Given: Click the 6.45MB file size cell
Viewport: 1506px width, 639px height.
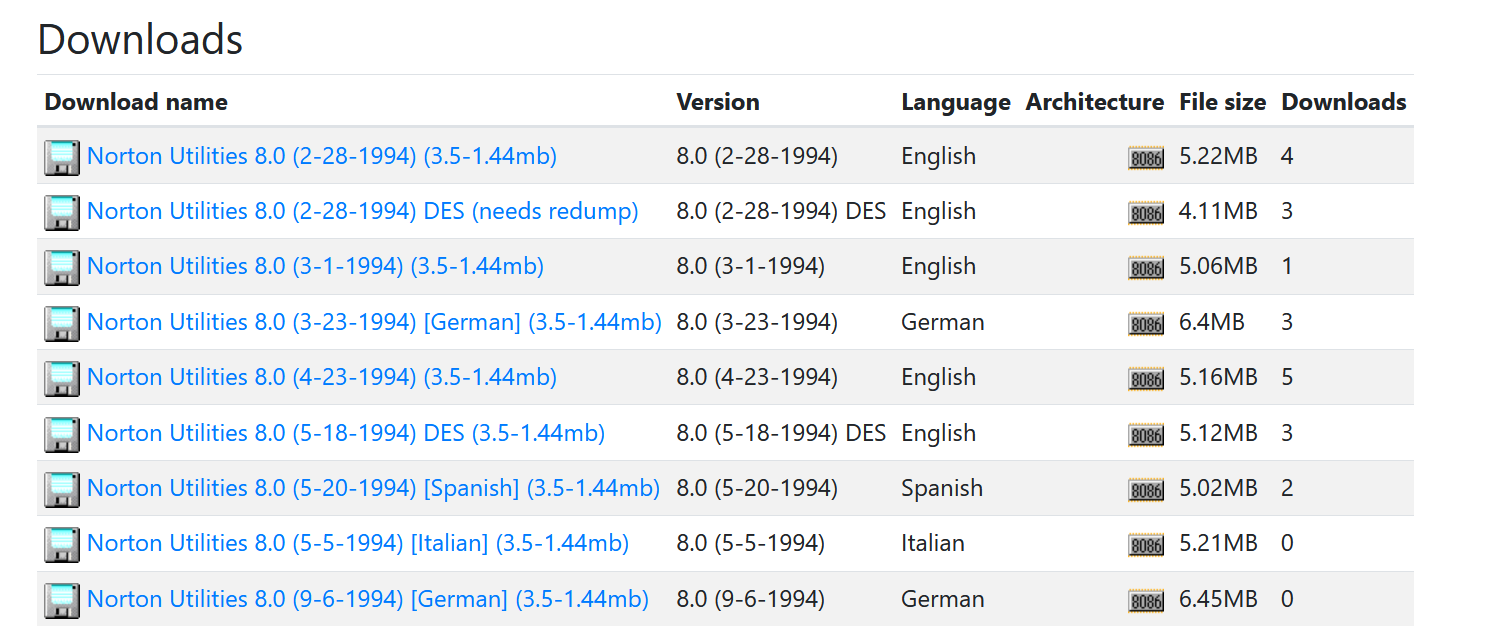Looking at the screenshot, I should 1218,599.
